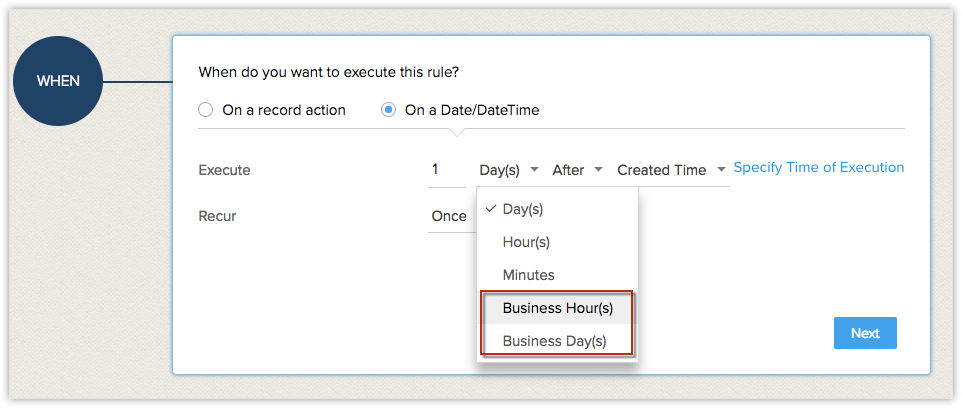
Task: Click the arrow next to Day(s) unit
Action: click(x=535, y=170)
